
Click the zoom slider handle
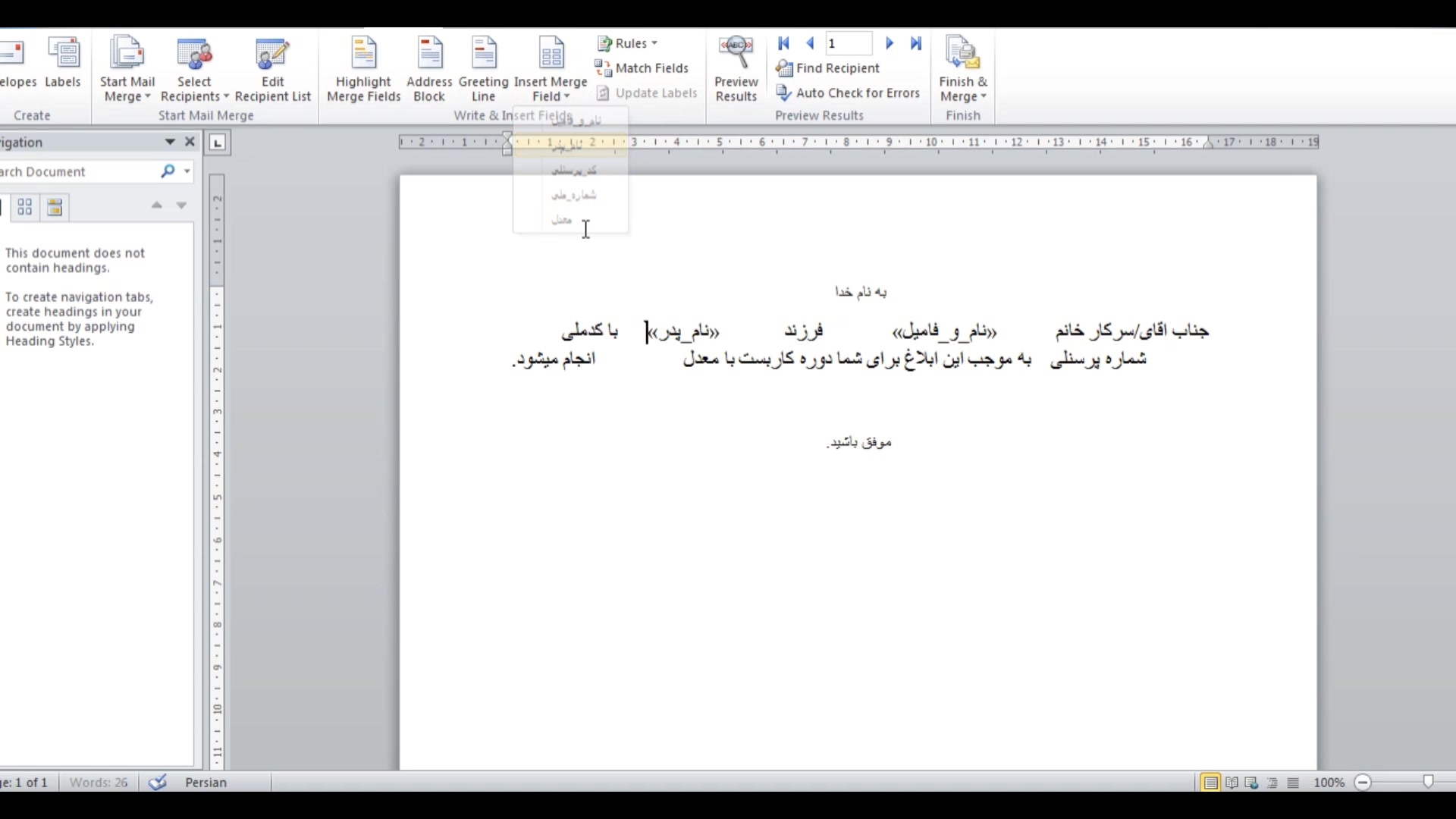[x=1429, y=782]
